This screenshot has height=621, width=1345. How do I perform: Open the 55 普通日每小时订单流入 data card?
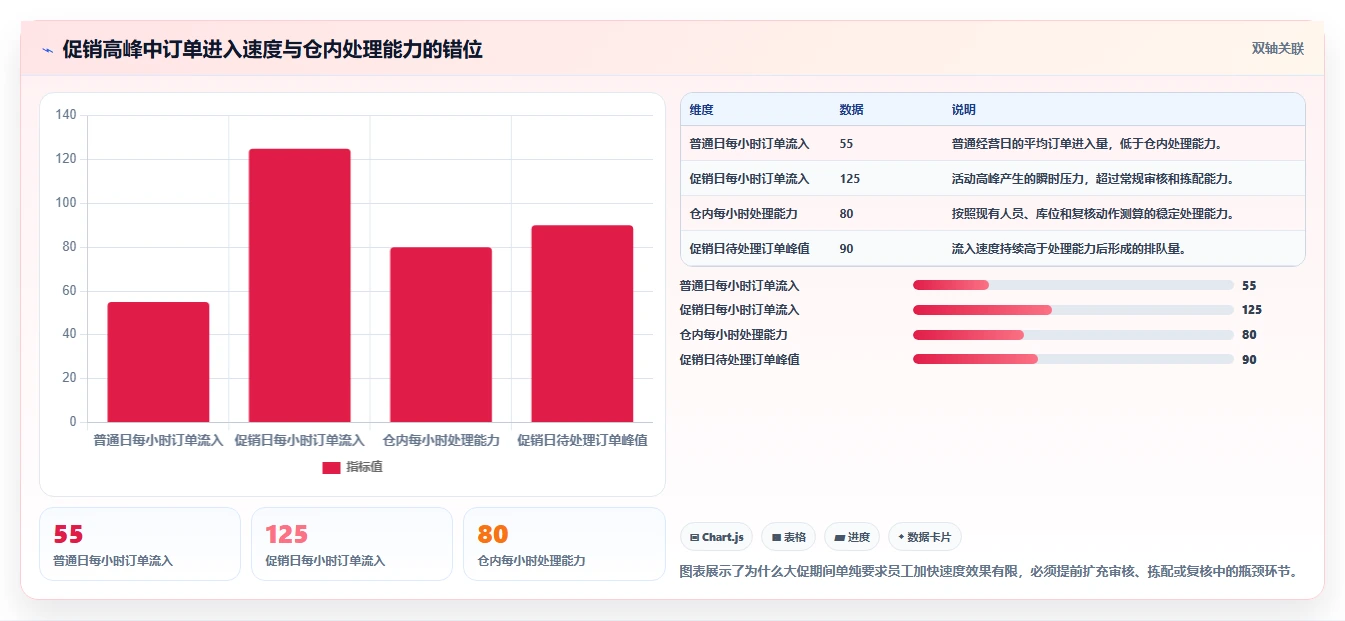140,544
